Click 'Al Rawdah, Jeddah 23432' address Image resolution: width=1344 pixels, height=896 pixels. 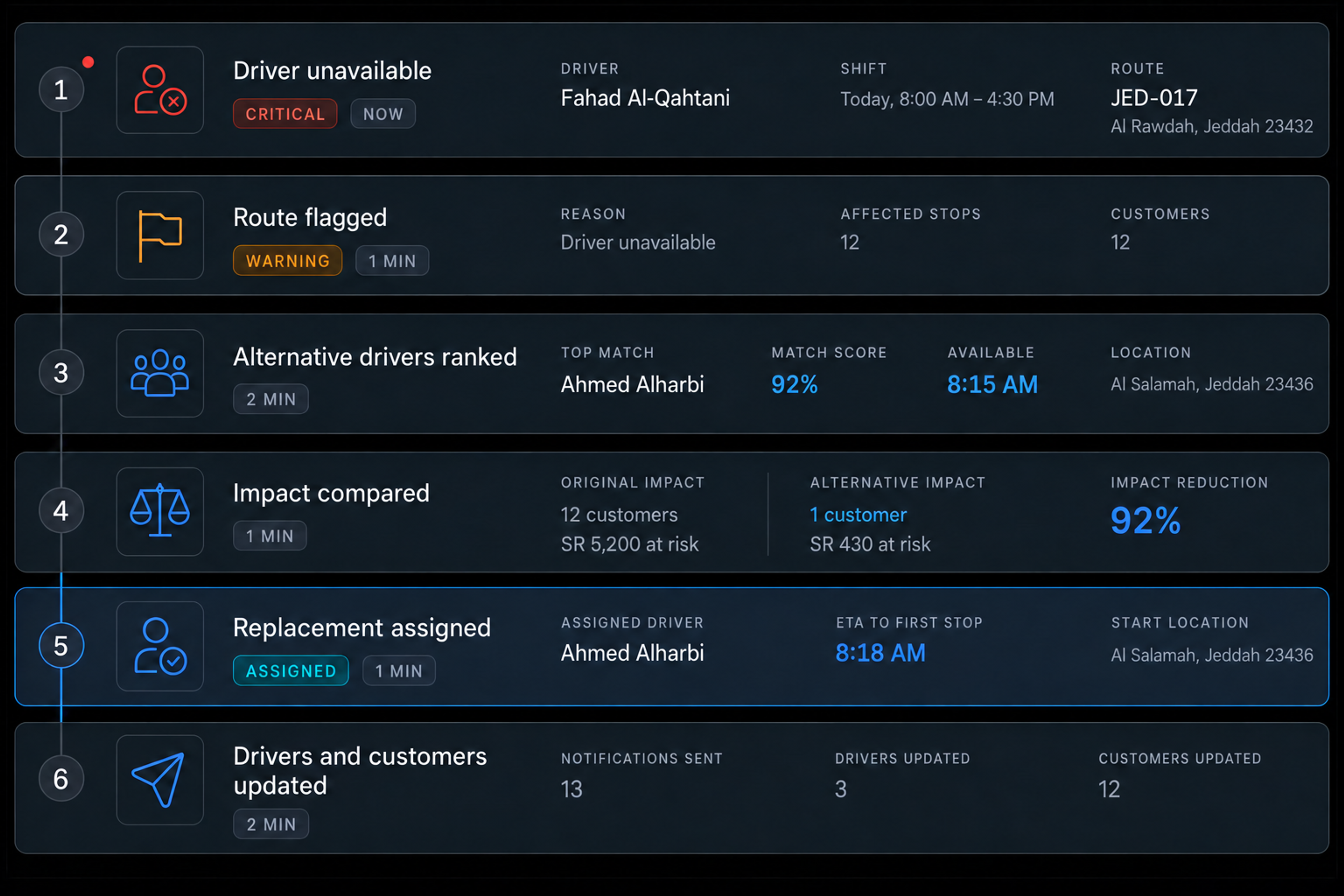click(x=1211, y=126)
